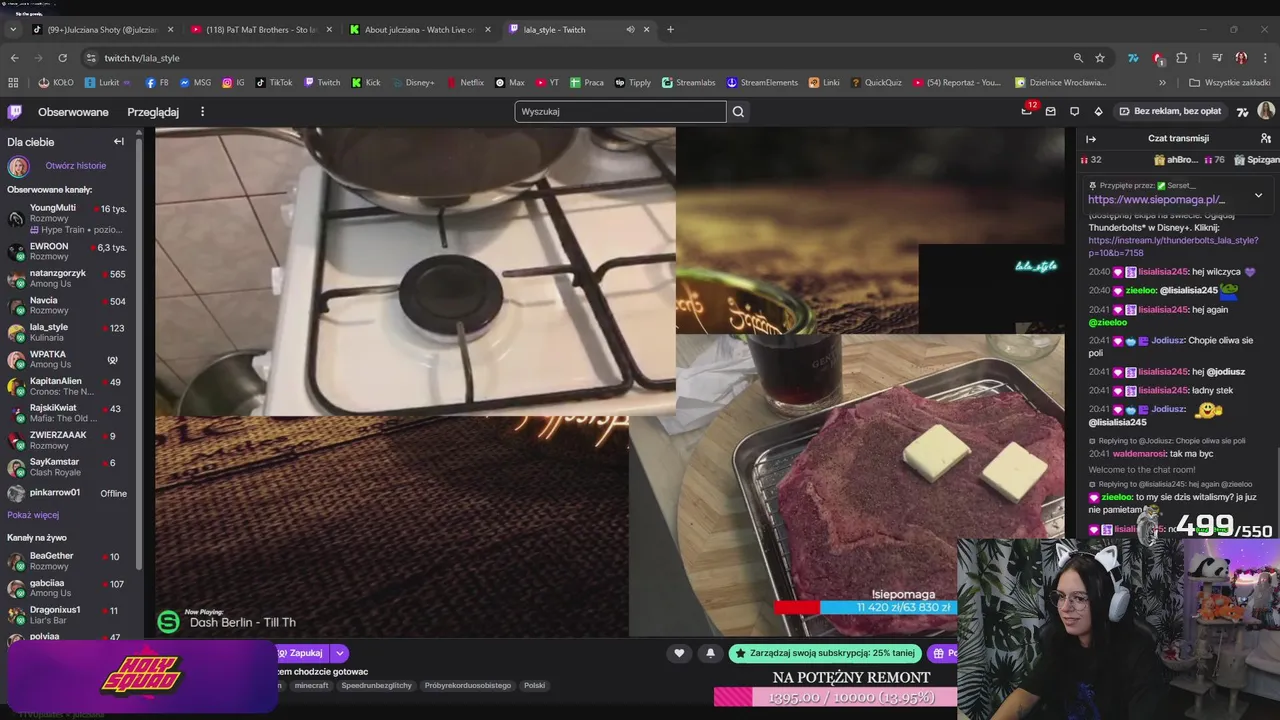1280x720 pixels.
Task: Bookmark this page with the star icon
Action: (x=1100, y=58)
